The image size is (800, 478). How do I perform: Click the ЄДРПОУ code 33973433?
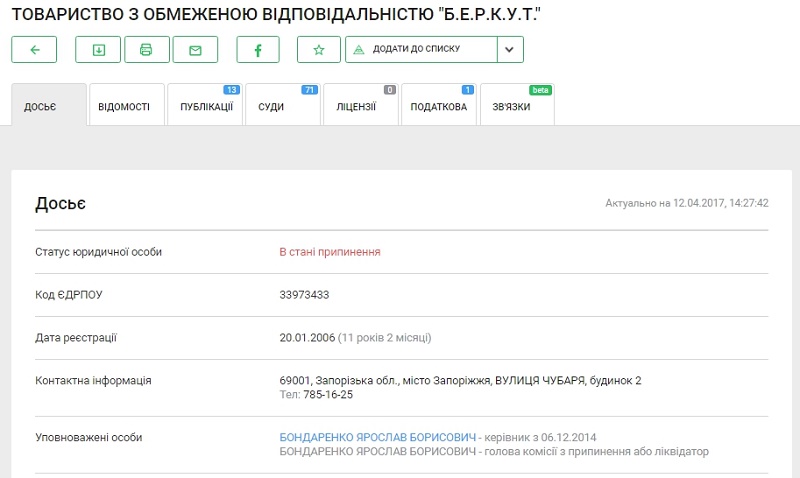pos(304,295)
